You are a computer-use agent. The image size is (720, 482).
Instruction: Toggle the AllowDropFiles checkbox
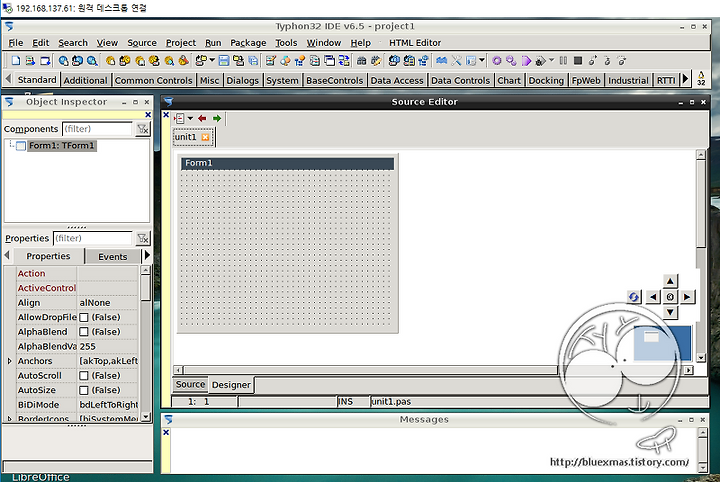(84, 317)
